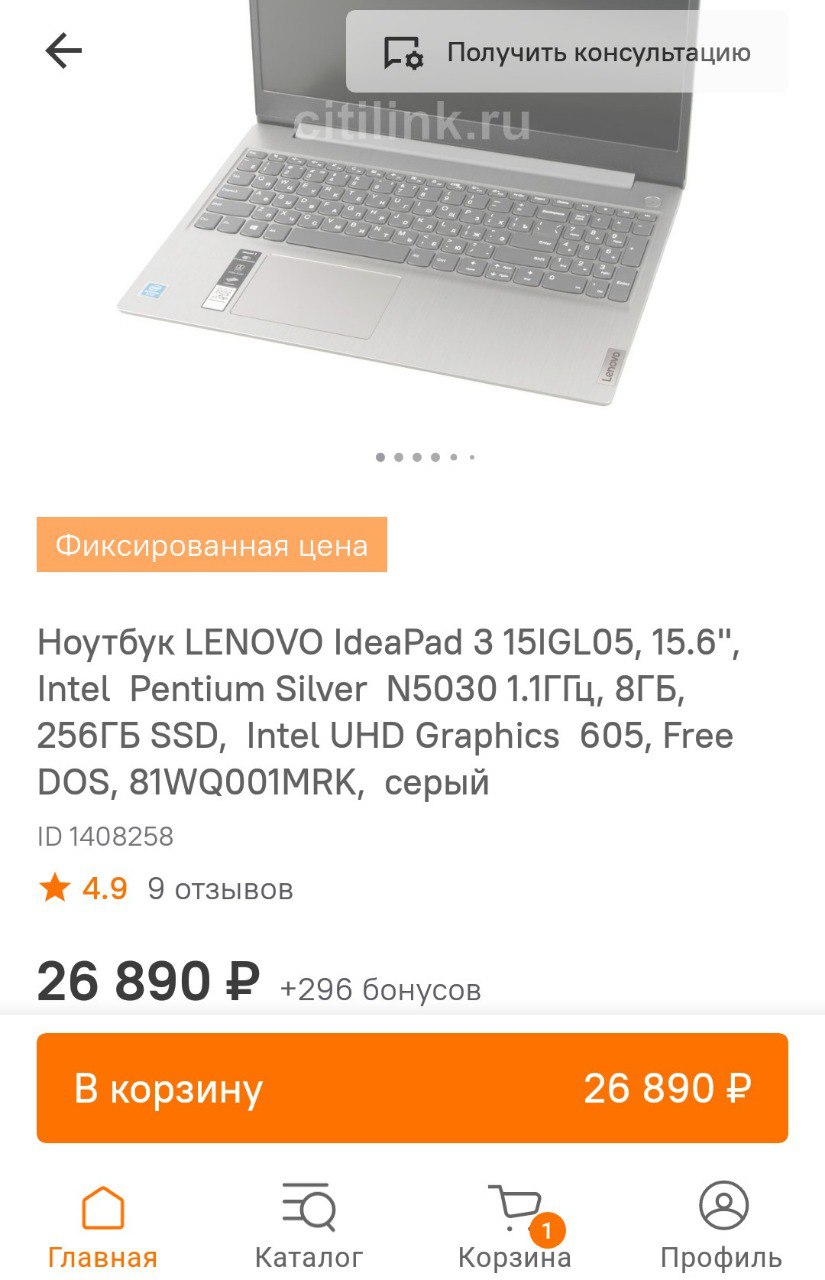Select the last image carousel dot
This screenshot has height=1280, width=825.
coord(471,457)
